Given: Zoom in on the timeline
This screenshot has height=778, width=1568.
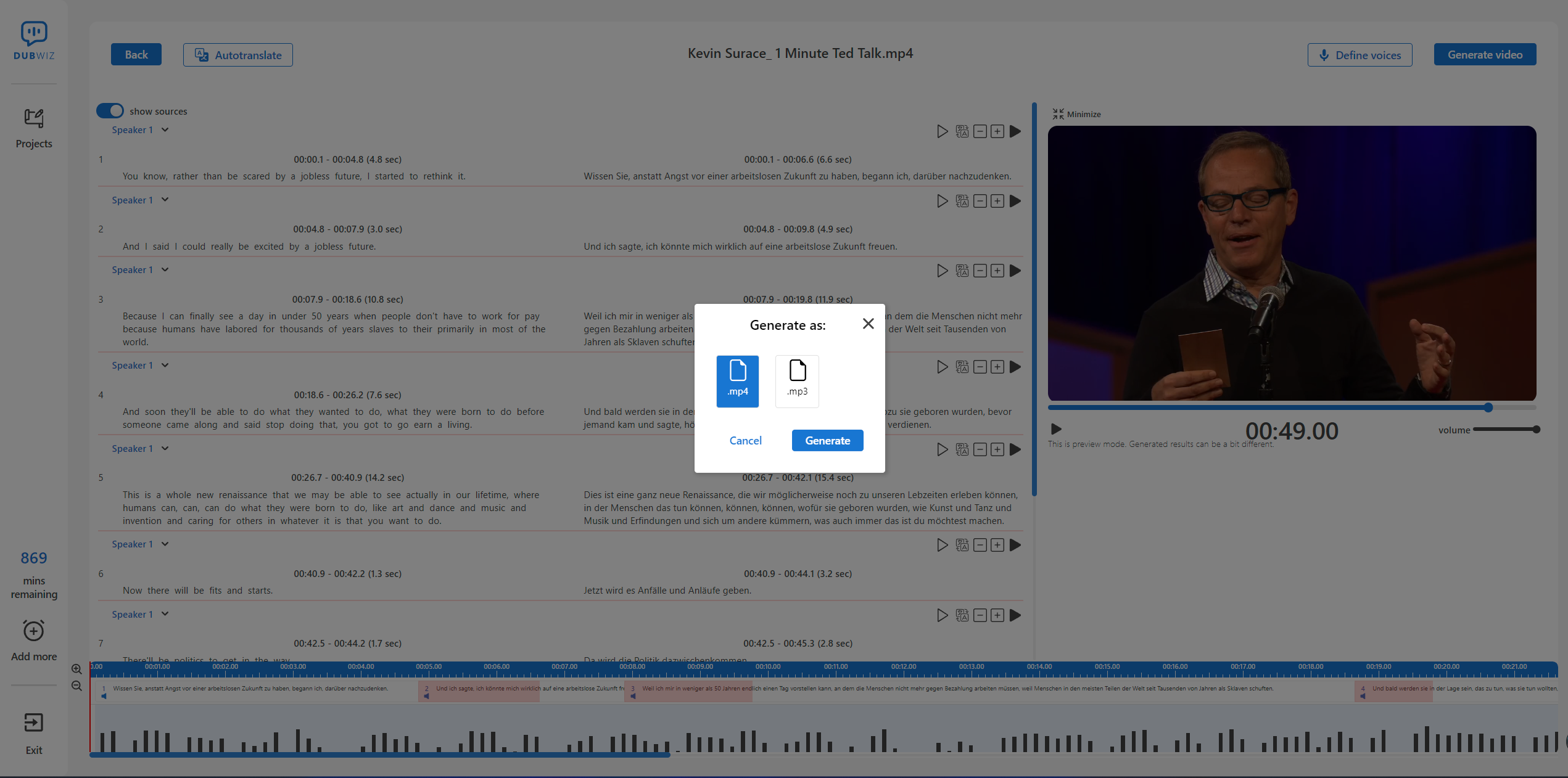Looking at the screenshot, I should click(x=76, y=669).
